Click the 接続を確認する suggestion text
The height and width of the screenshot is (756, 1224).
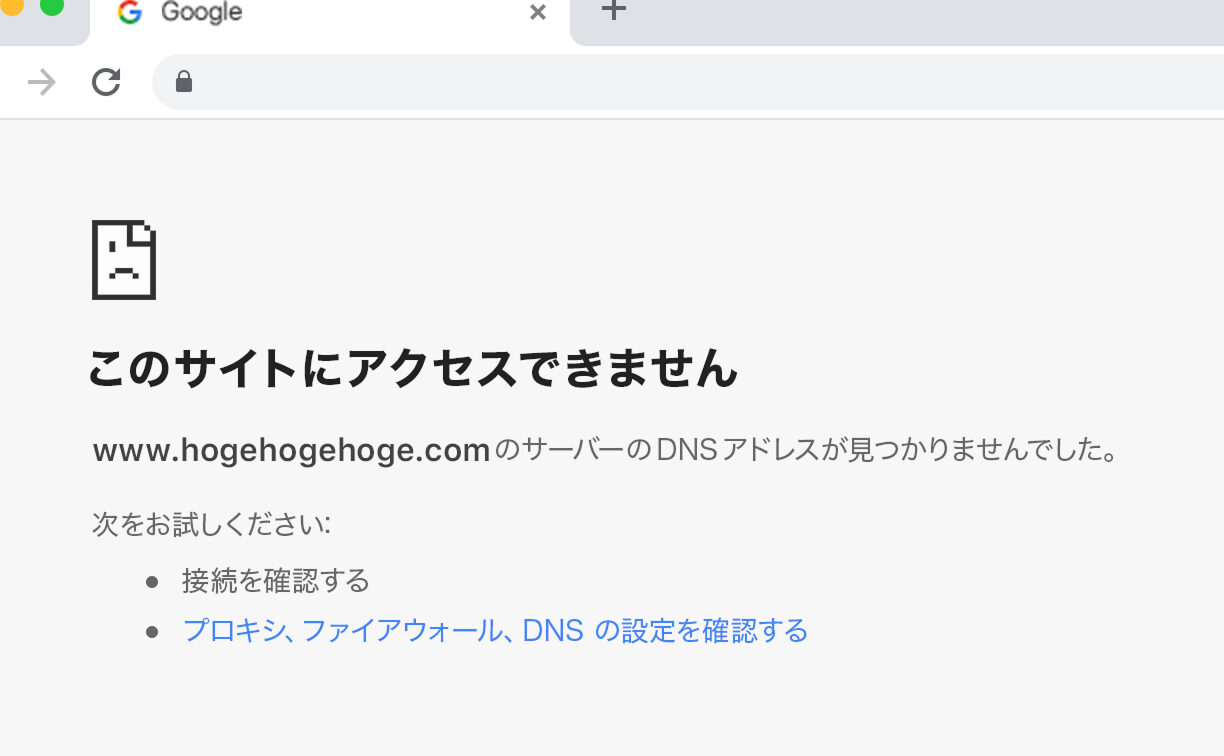coord(276,581)
